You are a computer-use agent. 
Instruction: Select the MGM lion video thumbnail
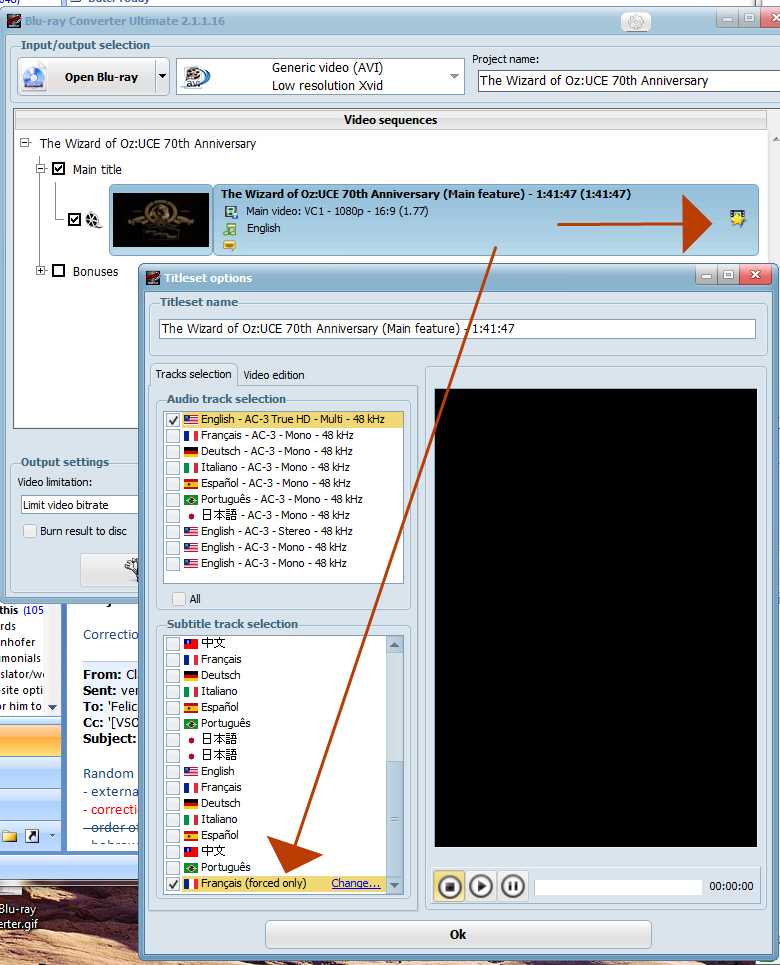point(161,220)
